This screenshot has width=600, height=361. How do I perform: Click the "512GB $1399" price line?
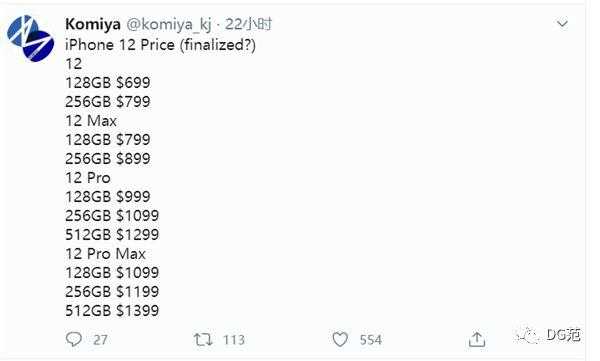point(112,310)
